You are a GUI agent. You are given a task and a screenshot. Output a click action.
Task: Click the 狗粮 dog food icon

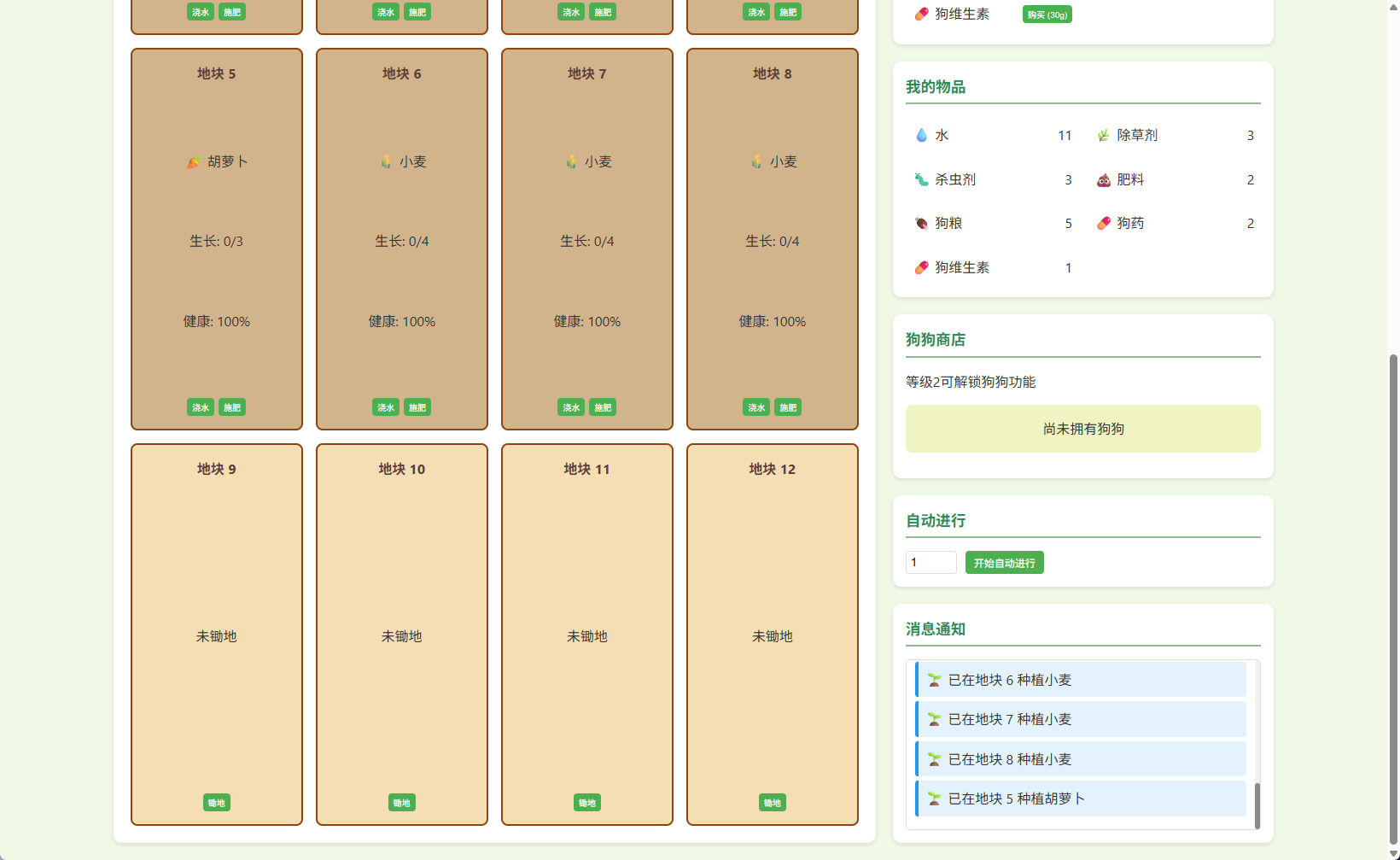point(921,223)
